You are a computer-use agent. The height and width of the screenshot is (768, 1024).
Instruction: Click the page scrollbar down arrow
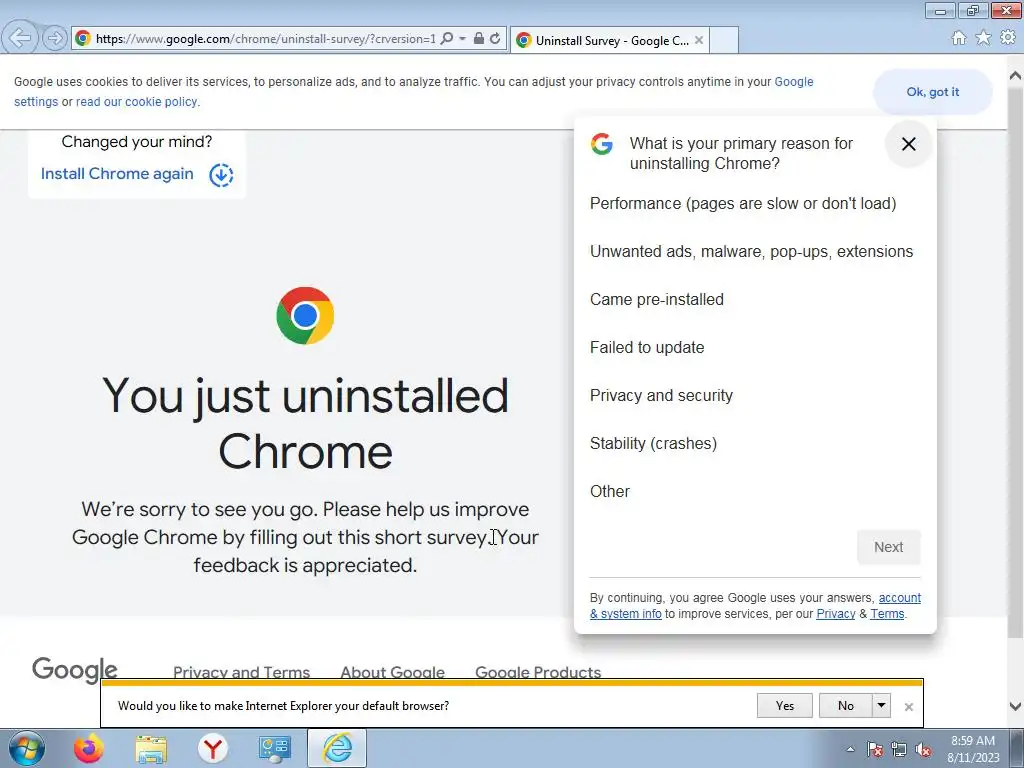(x=1016, y=706)
